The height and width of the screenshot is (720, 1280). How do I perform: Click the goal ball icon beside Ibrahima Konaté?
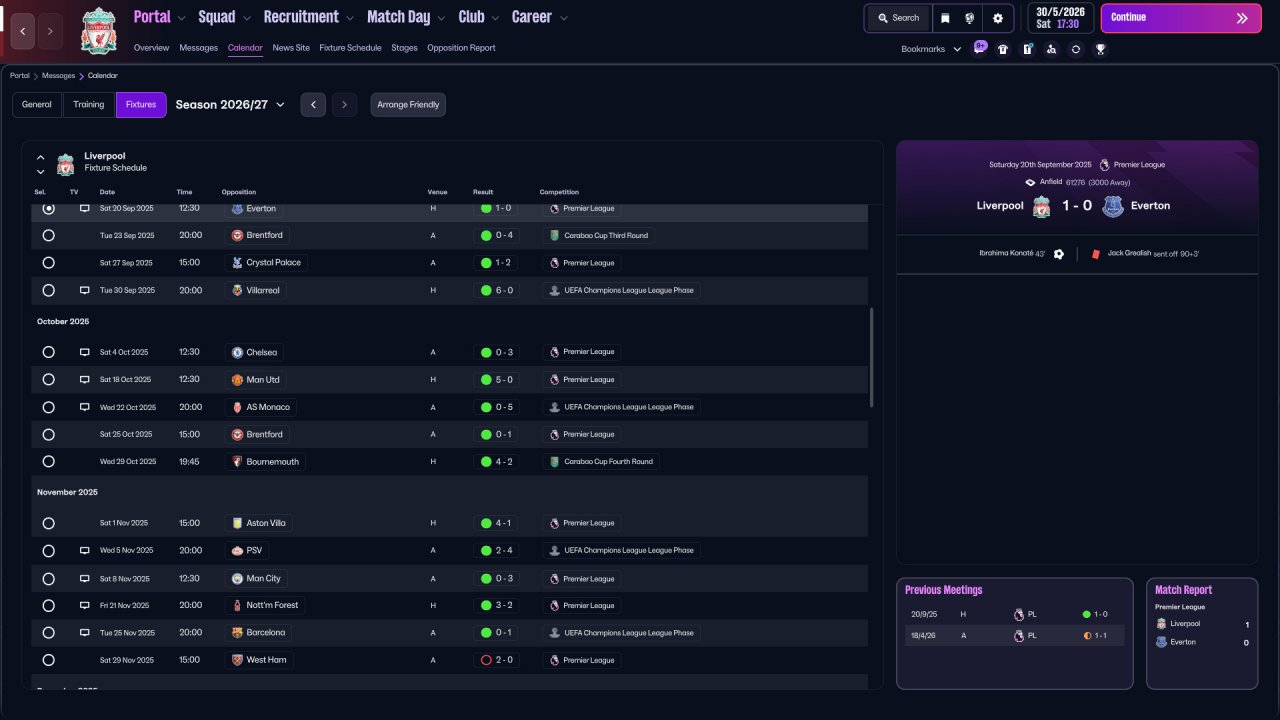(x=1059, y=254)
